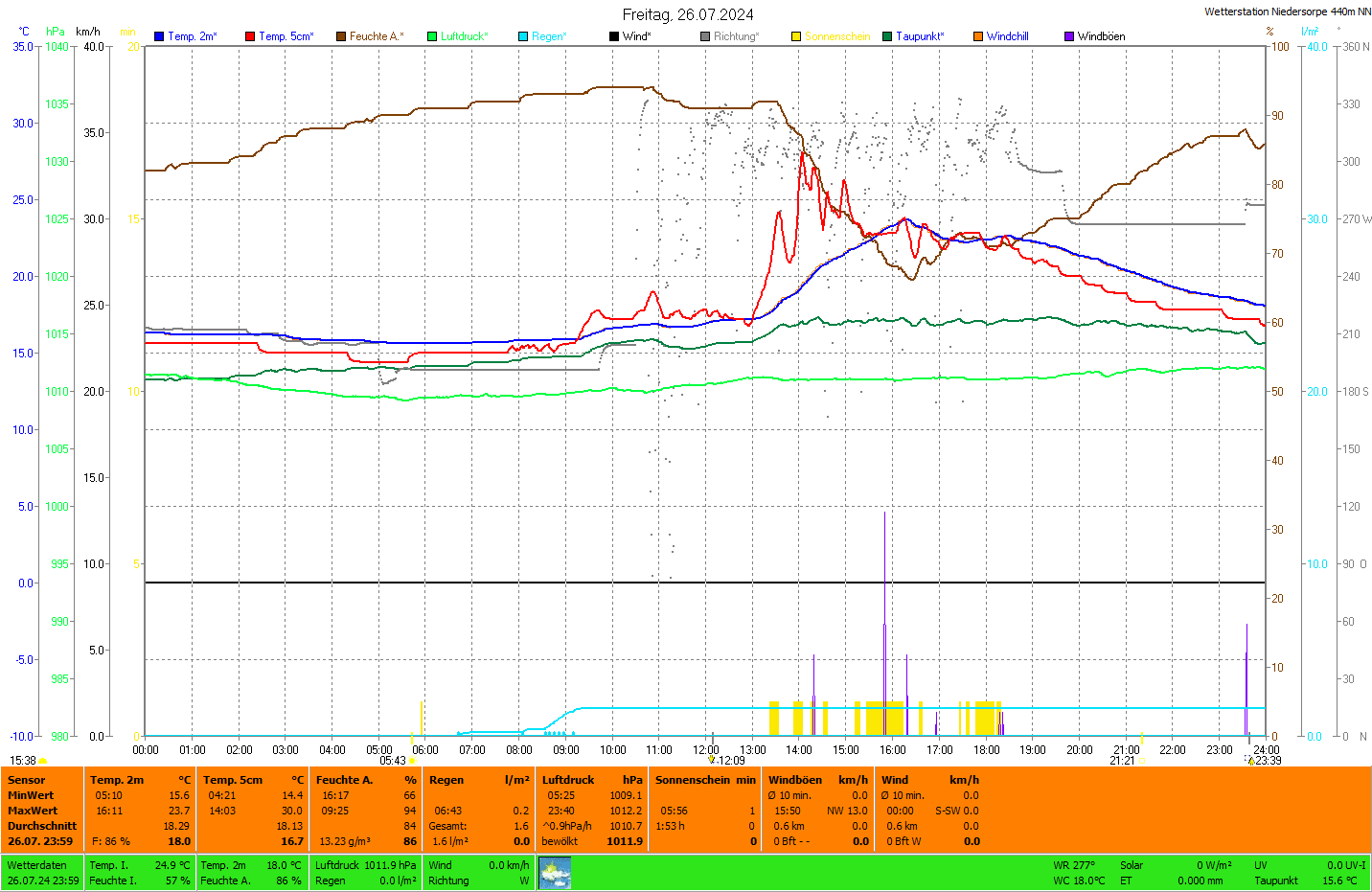
Task: Click the Luftdruck legend label
Action: (465, 36)
